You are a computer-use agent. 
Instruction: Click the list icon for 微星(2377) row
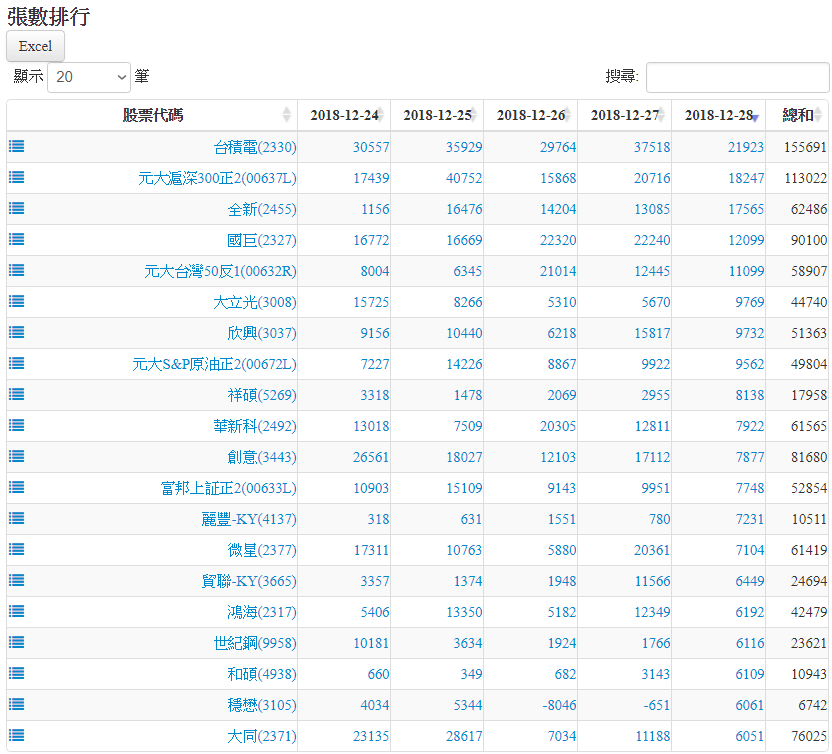[x=17, y=549]
